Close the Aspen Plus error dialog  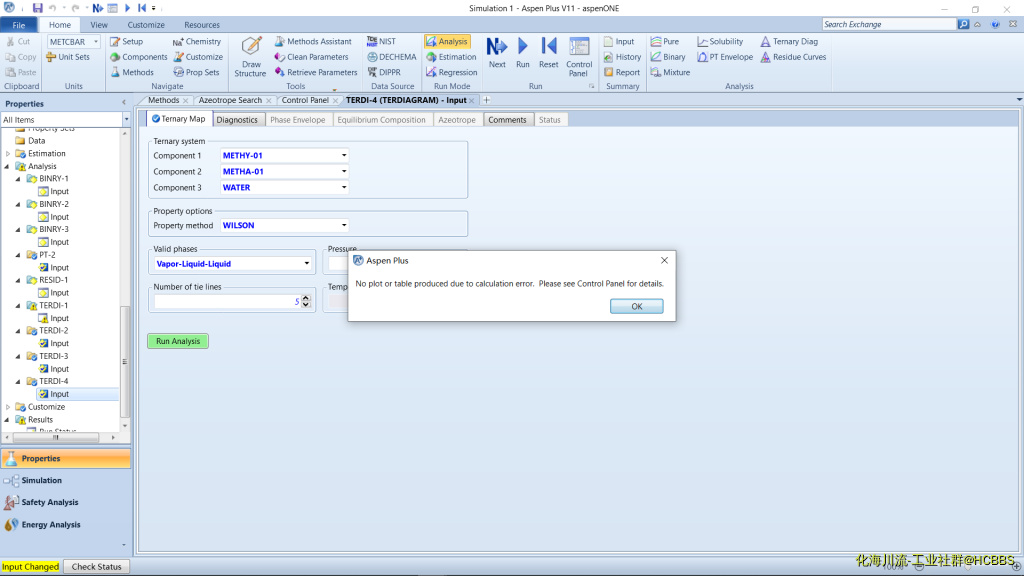tap(664, 260)
